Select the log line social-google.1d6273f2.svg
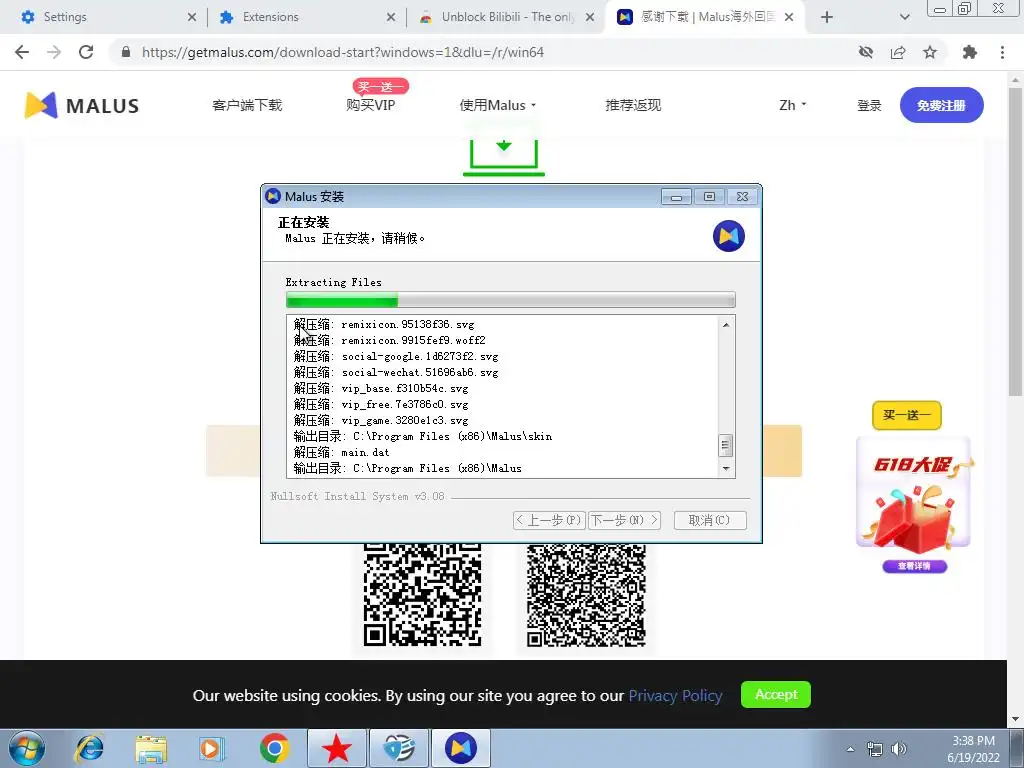The image size is (1024, 768). tap(396, 357)
